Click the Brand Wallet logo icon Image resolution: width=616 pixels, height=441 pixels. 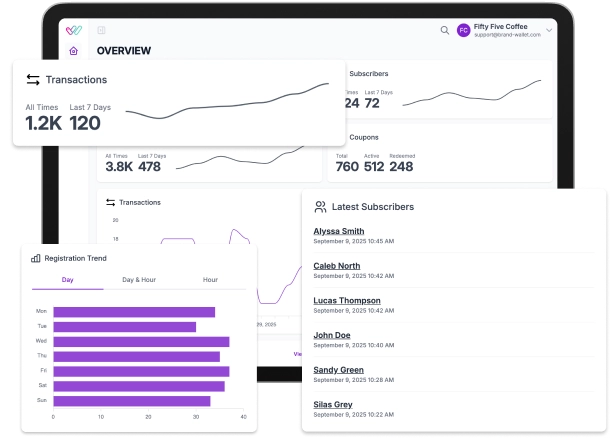74,30
